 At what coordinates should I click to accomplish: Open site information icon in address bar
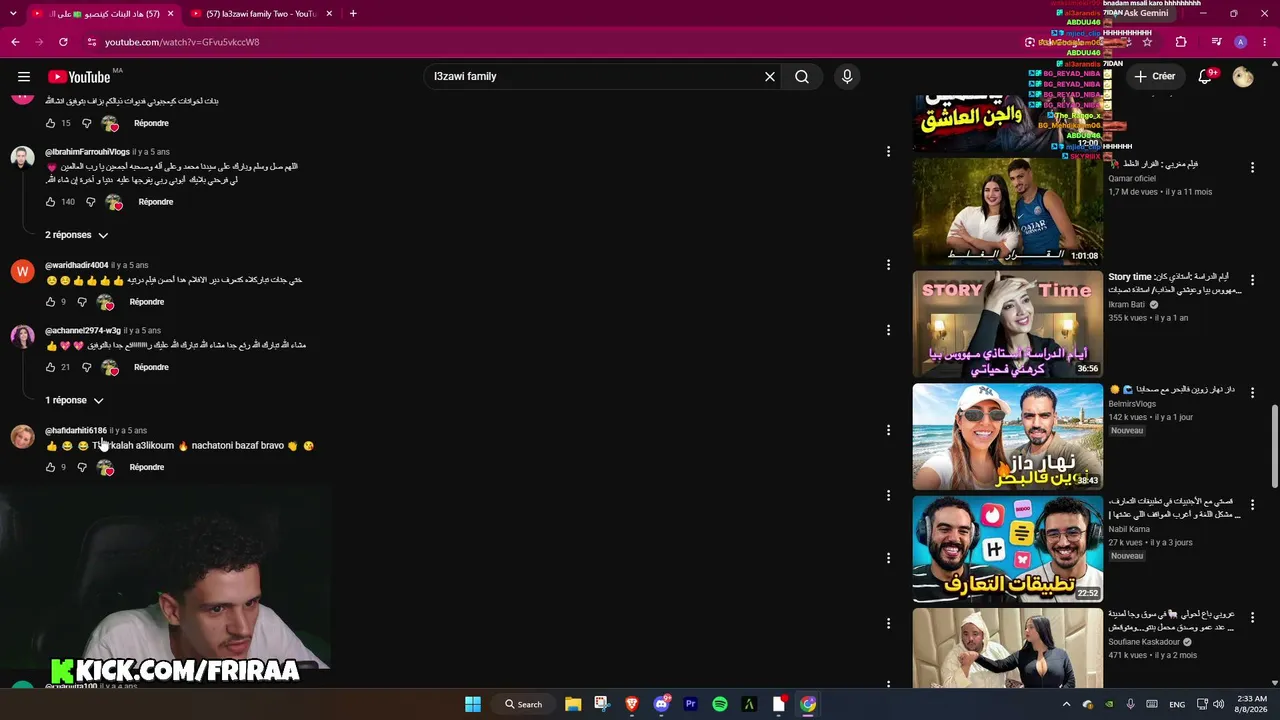click(x=92, y=42)
